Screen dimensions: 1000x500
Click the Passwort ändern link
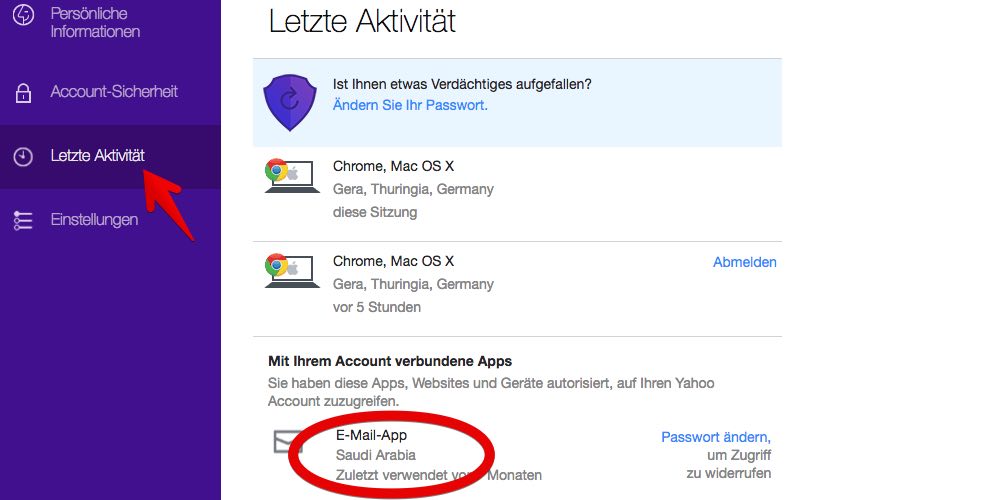pos(716,438)
